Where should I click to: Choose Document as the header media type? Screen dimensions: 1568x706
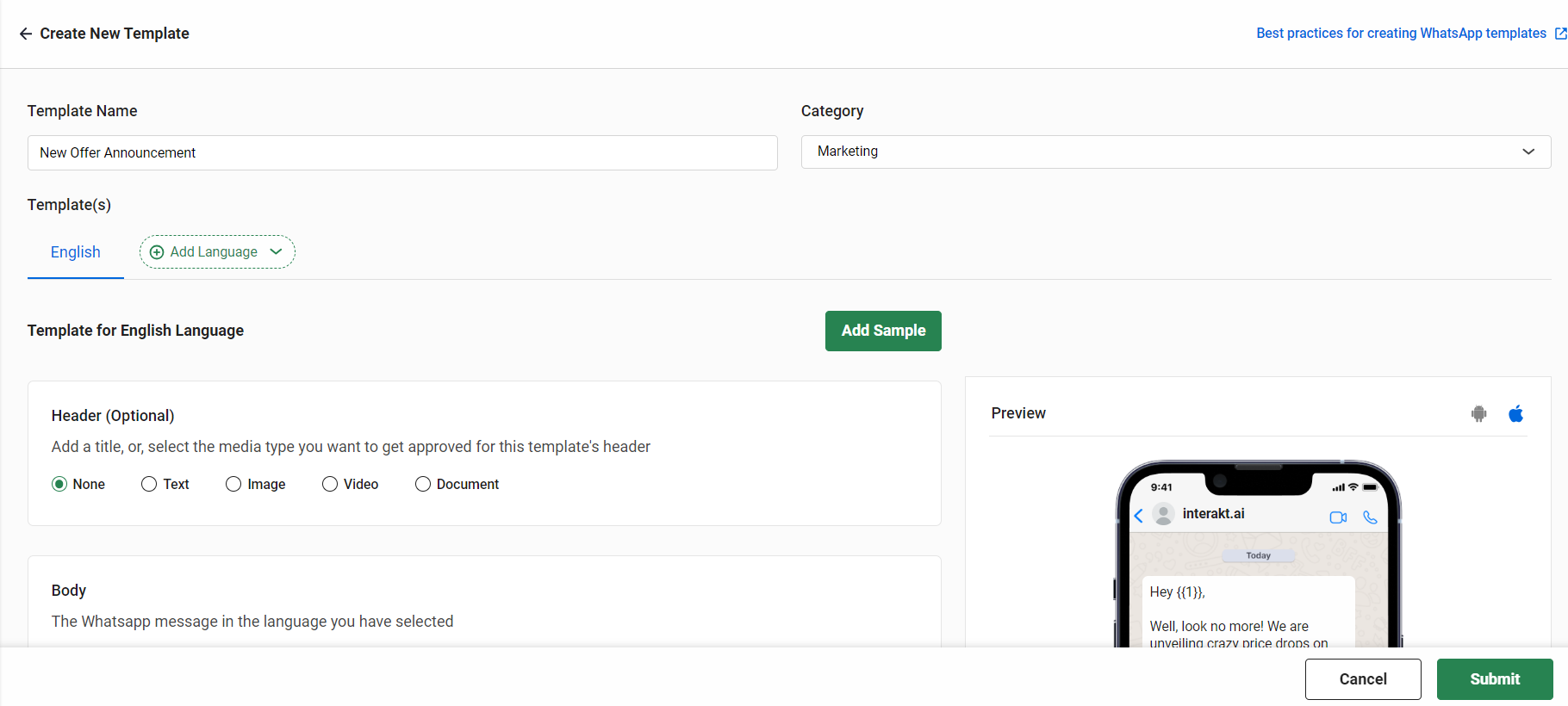(423, 484)
